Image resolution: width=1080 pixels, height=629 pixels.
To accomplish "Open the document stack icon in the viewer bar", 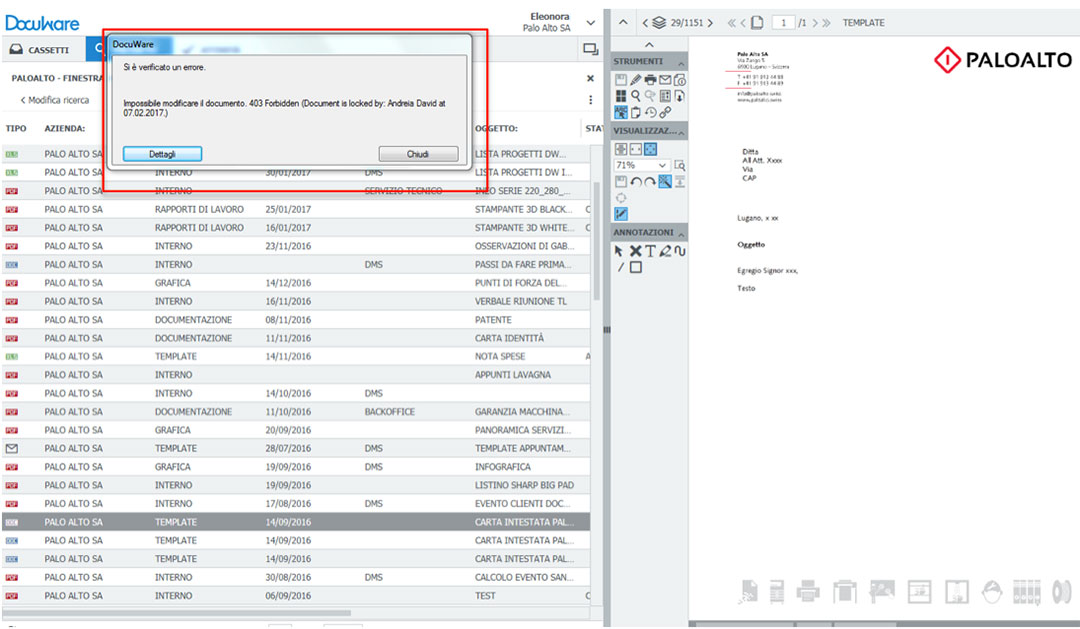I will click(x=659, y=23).
